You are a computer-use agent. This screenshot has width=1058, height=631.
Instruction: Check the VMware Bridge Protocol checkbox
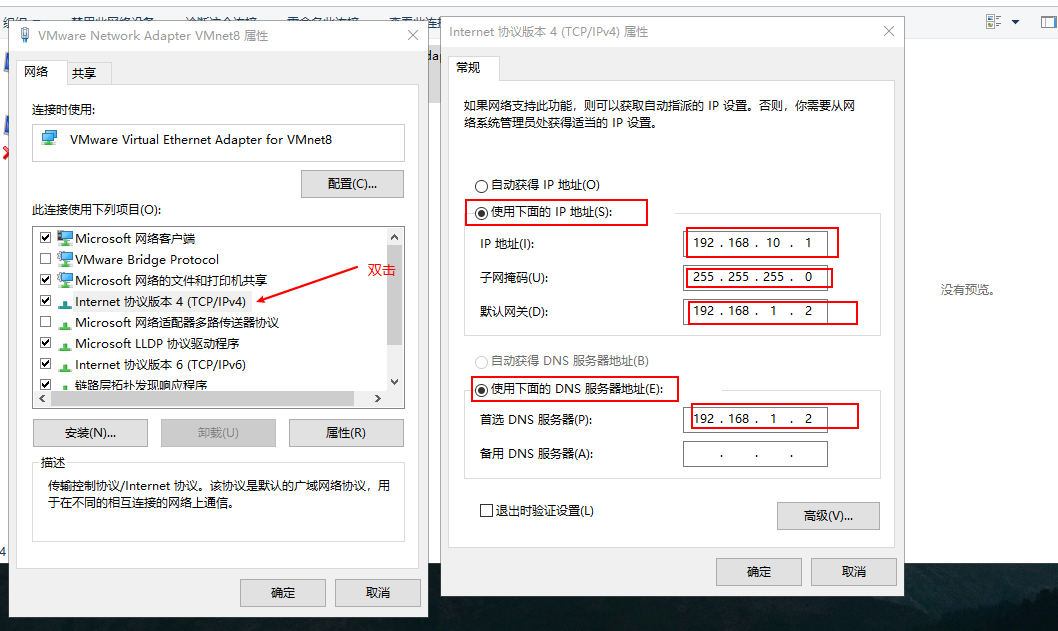click(45, 258)
